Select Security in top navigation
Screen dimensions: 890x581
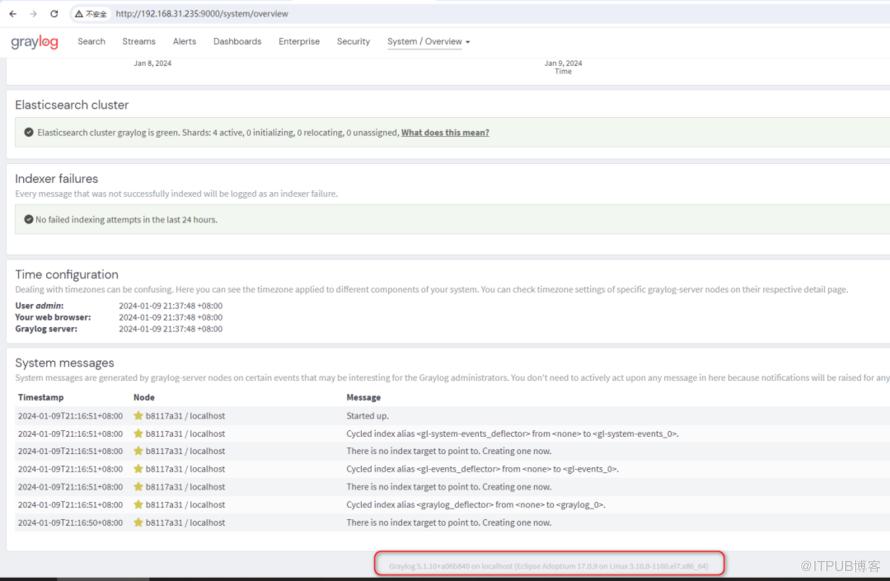coord(353,42)
